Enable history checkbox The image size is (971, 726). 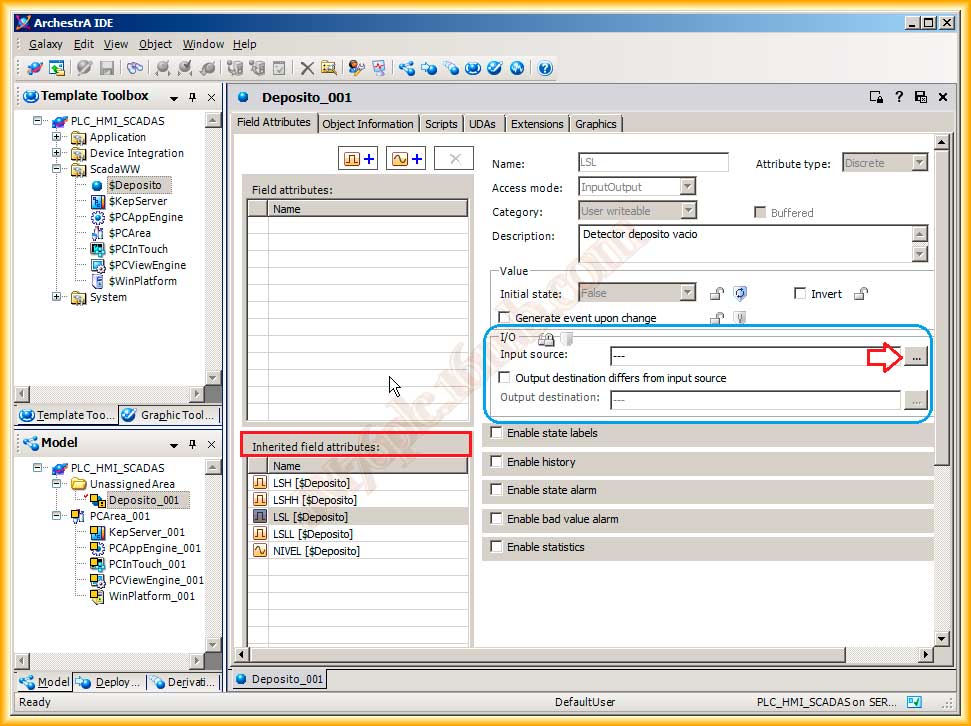(497, 462)
